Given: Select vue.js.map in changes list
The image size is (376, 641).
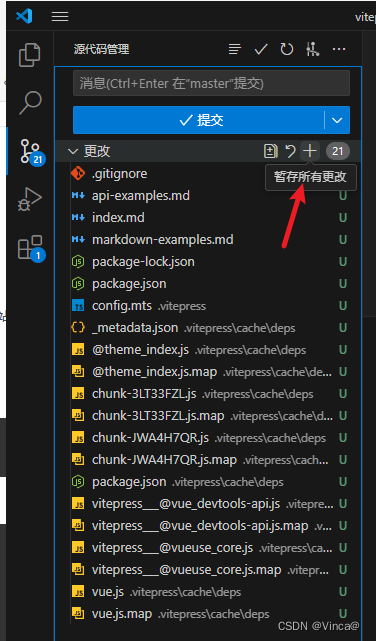Looking at the screenshot, I should [x=208, y=614].
